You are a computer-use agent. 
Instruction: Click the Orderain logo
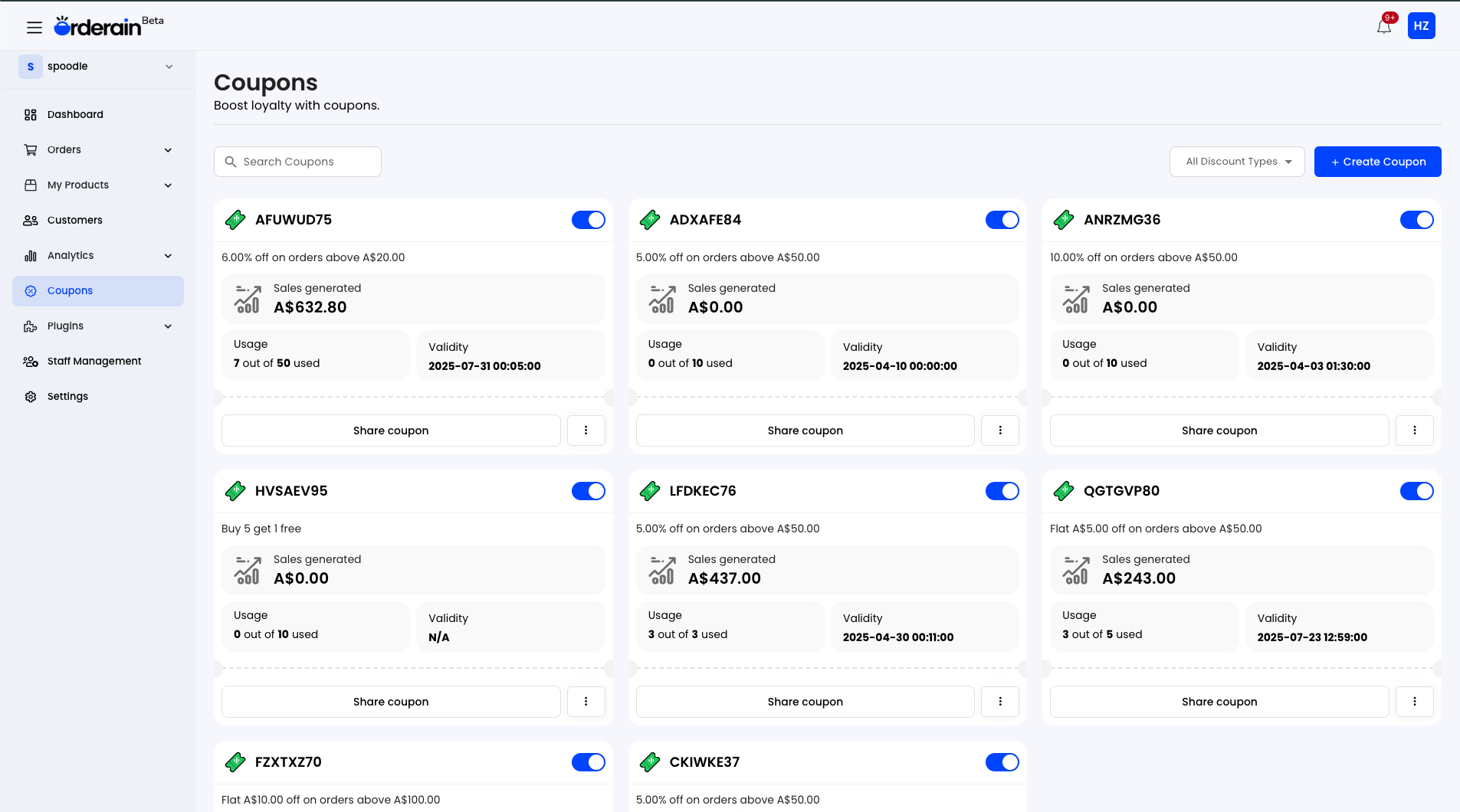point(107,25)
